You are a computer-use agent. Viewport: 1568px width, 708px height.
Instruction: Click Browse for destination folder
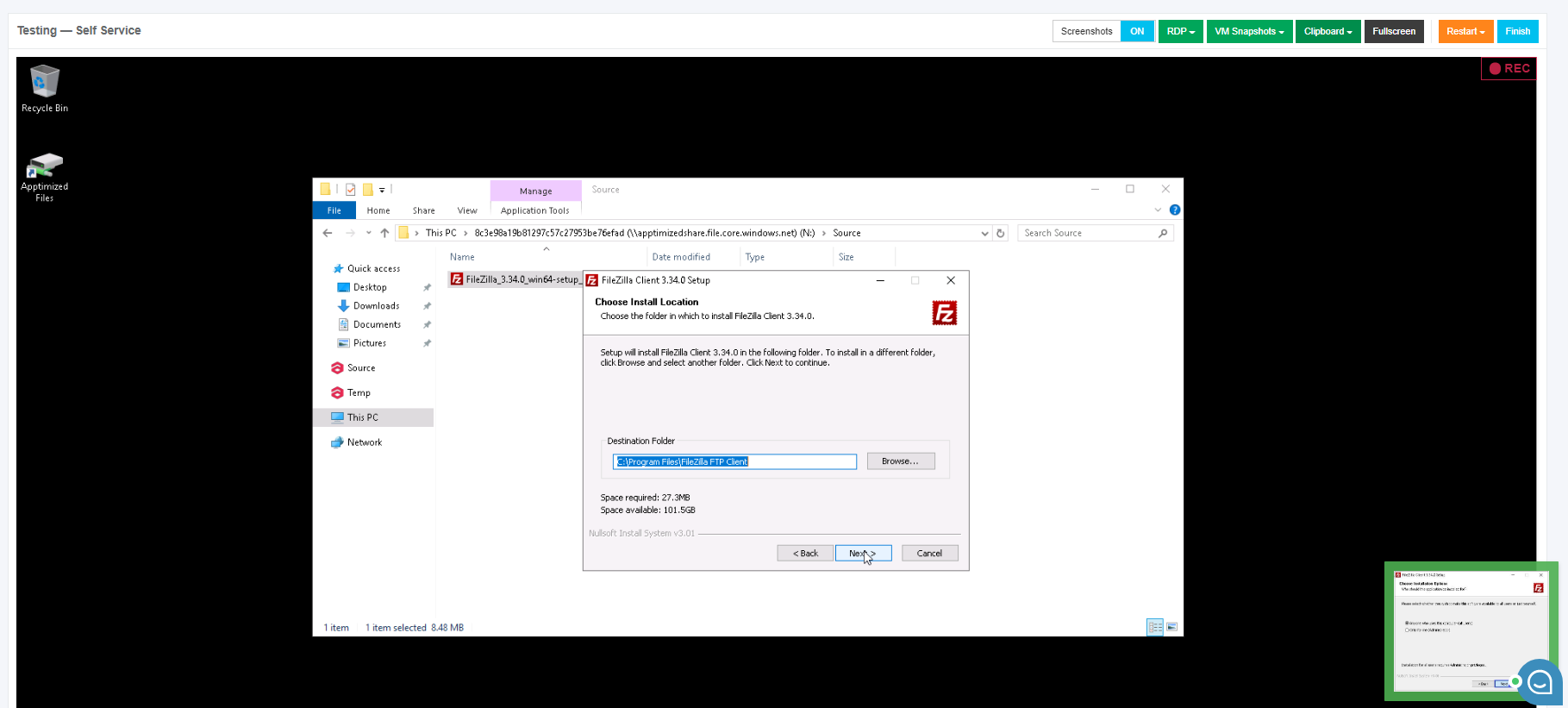(x=901, y=461)
